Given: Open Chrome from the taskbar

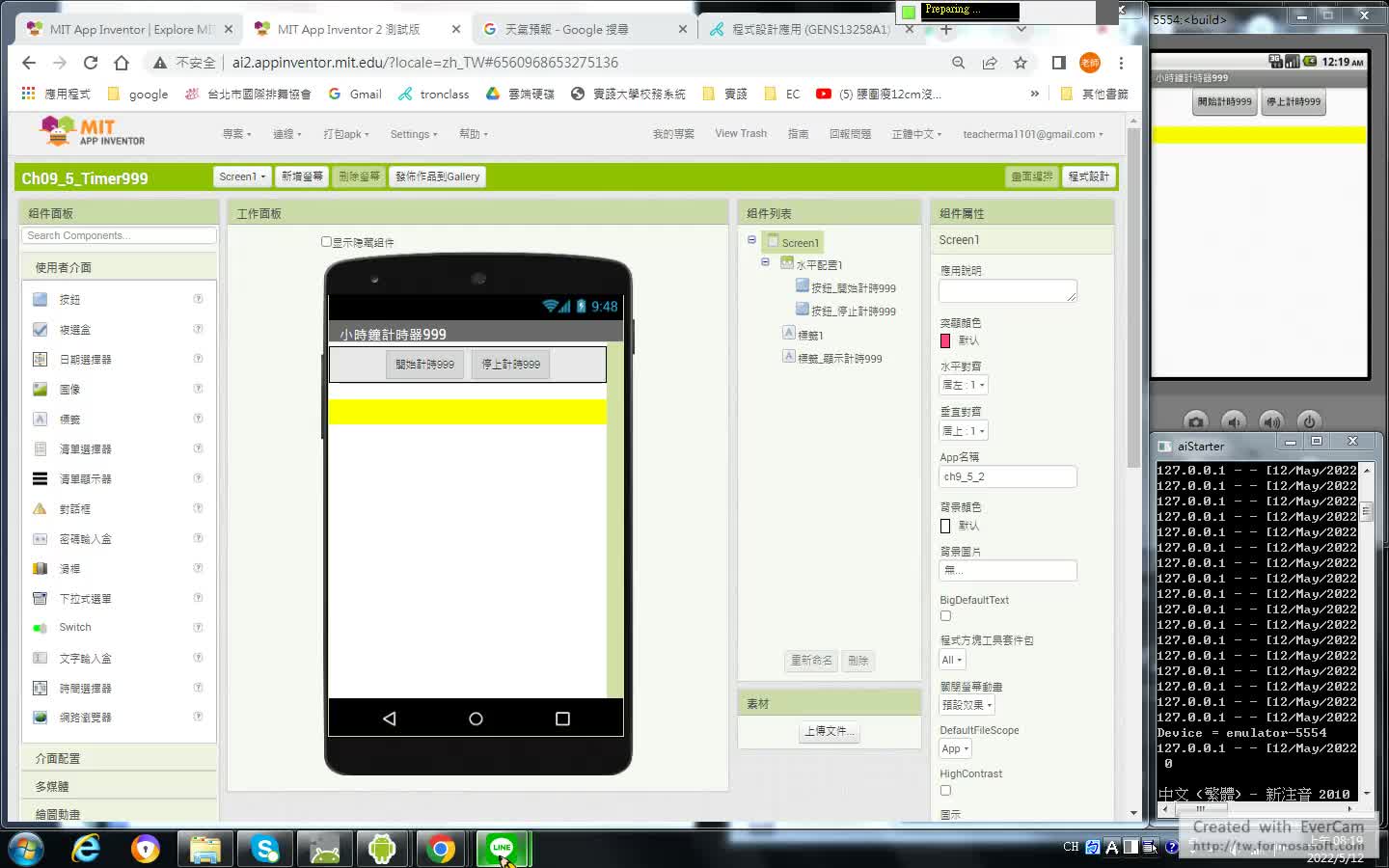Looking at the screenshot, I should pos(442,849).
